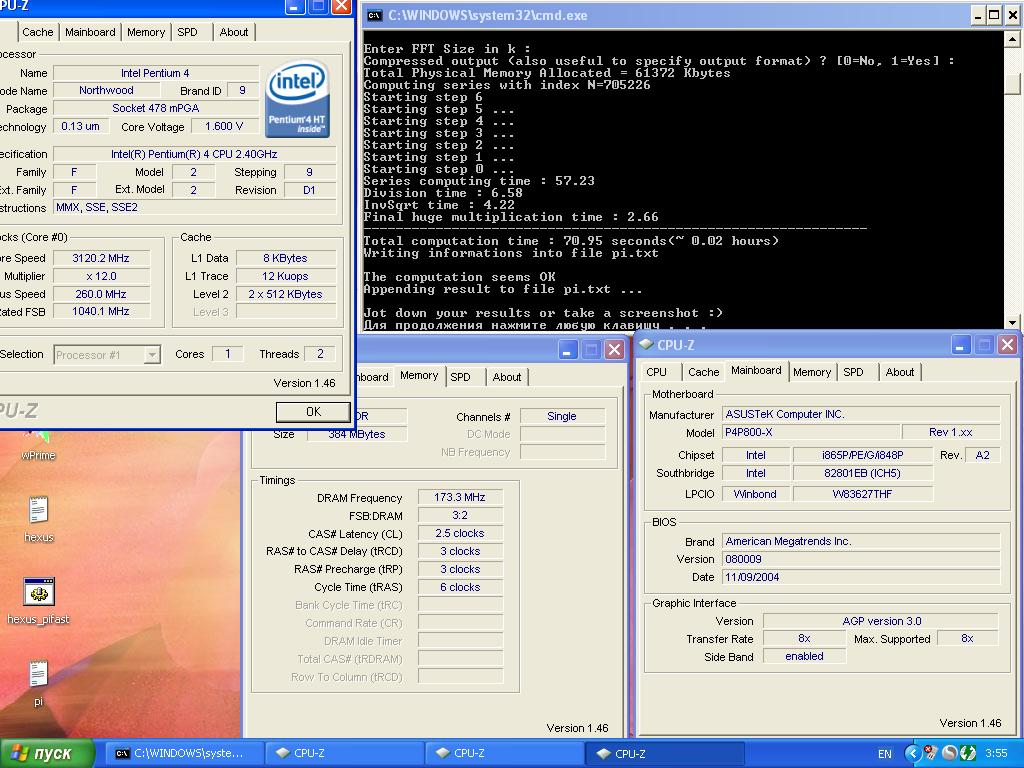
Task: Click the AGP version 3.0 field
Action: coord(881,621)
